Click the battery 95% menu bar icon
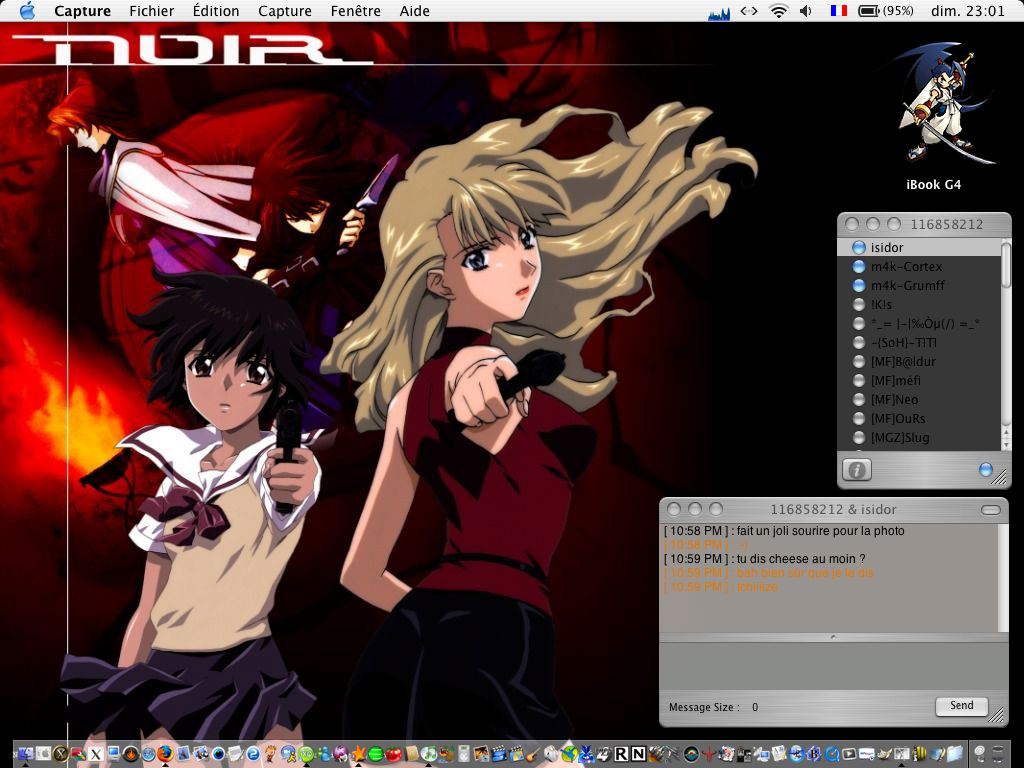The height and width of the screenshot is (768, 1024). pyautogui.click(x=886, y=10)
